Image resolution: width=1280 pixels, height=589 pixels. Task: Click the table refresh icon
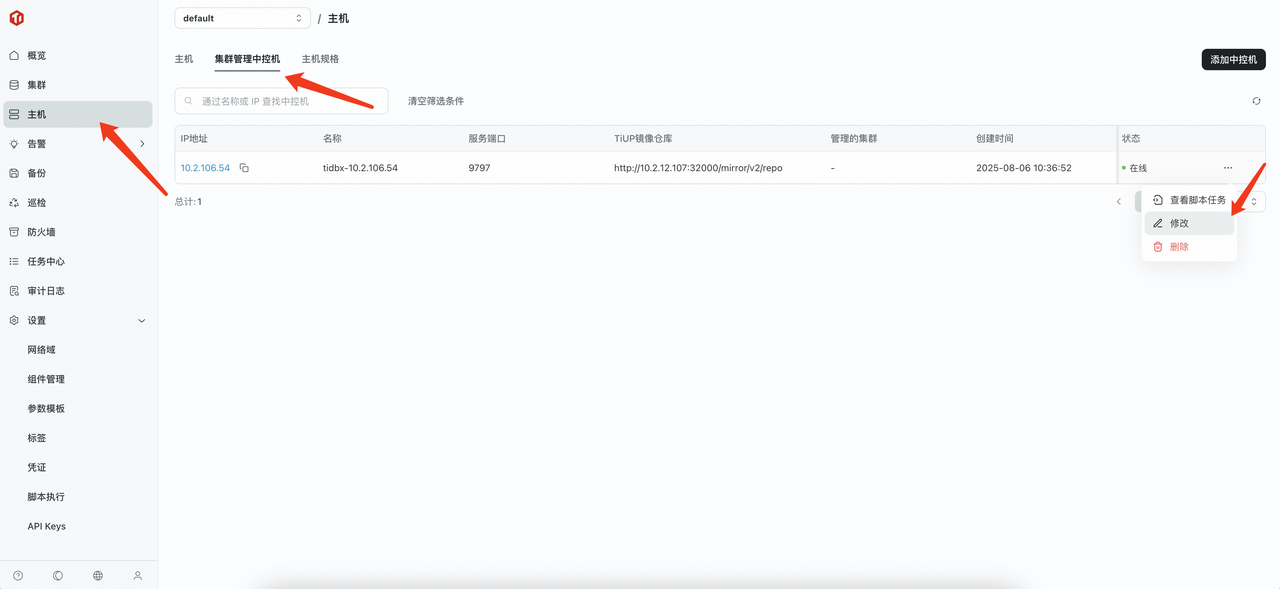pyautogui.click(x=1256, y=101)
